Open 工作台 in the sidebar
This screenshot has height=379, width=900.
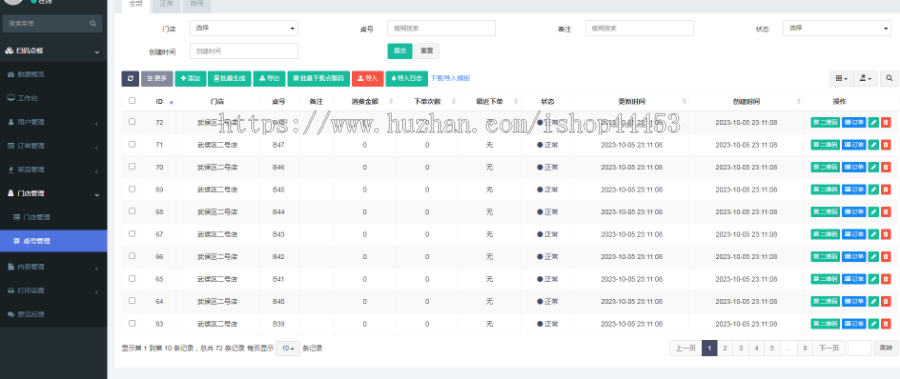pos(53,98)
